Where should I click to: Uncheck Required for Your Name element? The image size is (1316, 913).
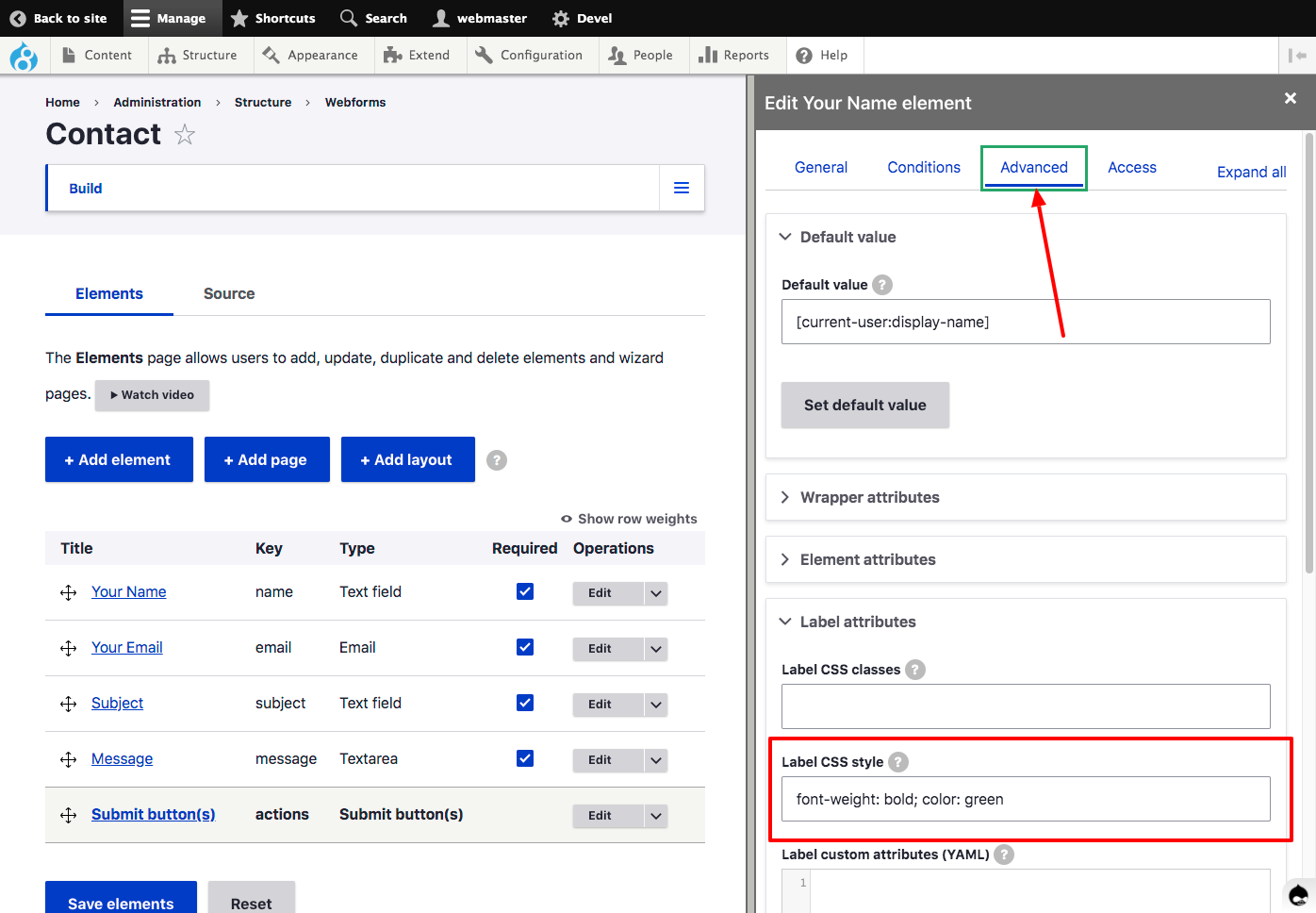pos(525,591)
